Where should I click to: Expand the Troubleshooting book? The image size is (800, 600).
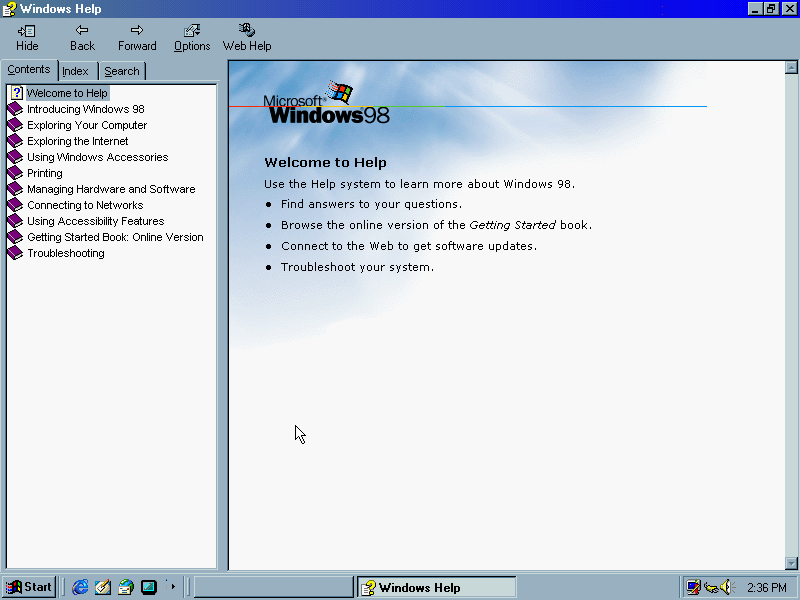(65, 253)
